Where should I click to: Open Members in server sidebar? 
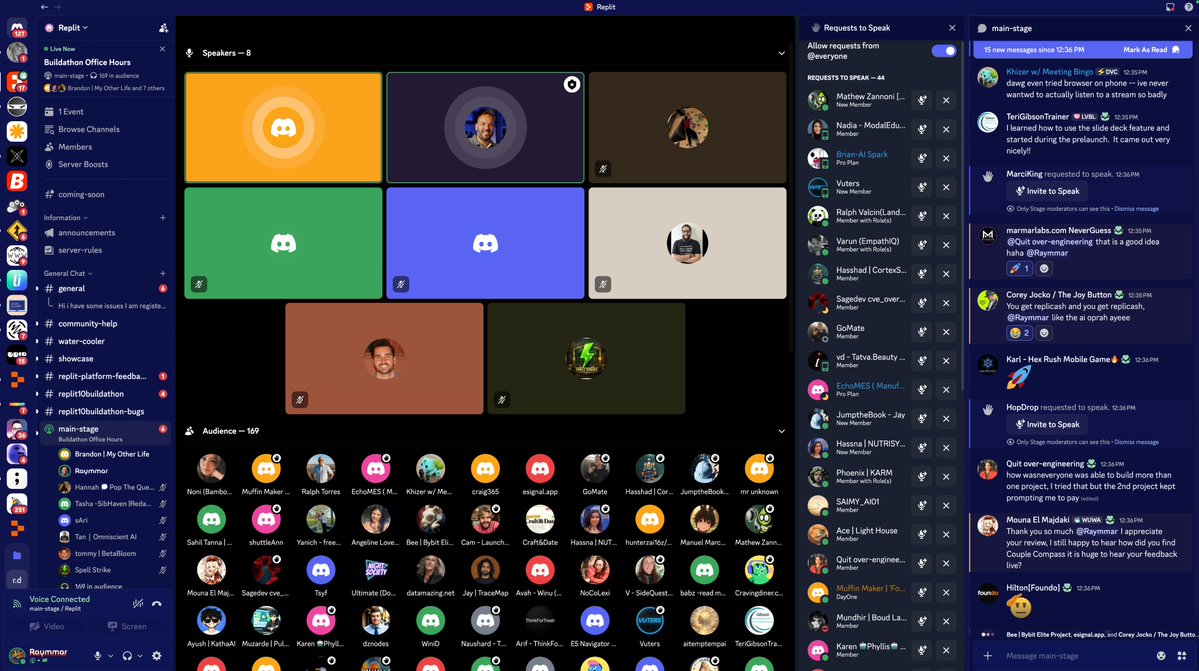click(105, 147)
